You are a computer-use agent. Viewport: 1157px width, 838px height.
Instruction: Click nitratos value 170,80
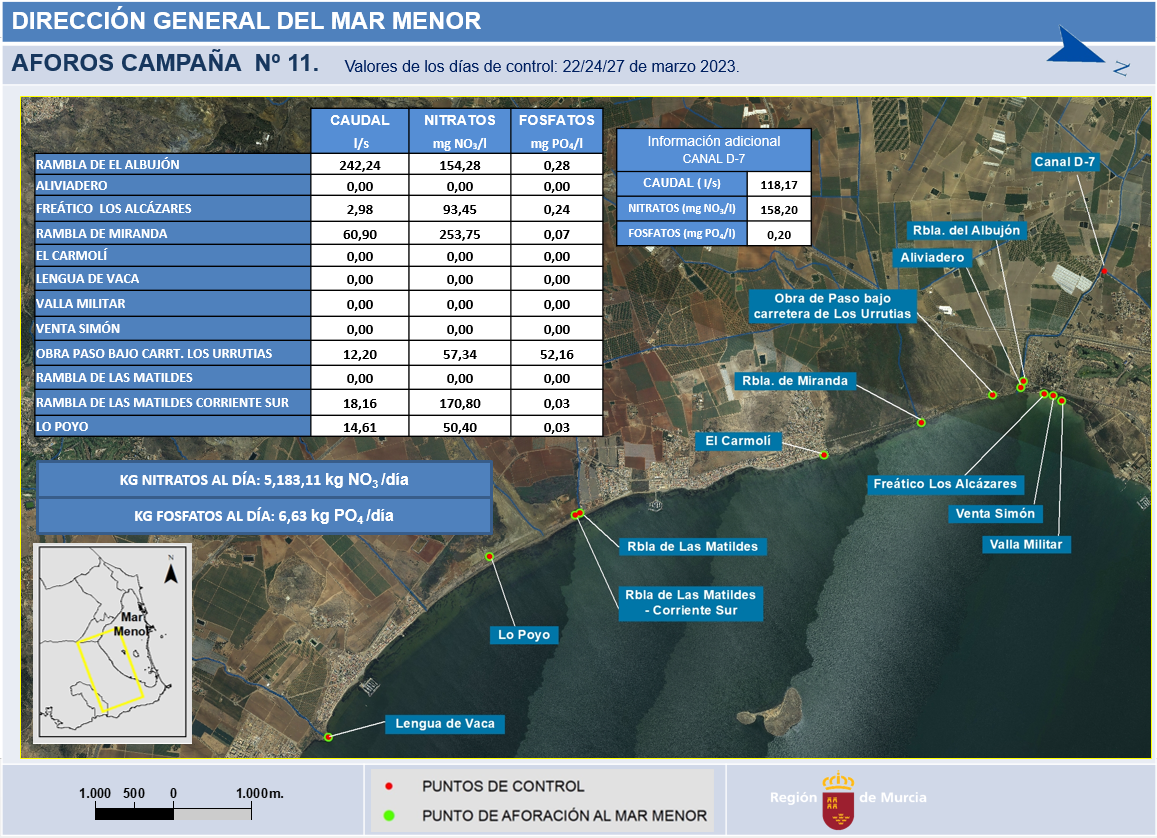(460, 404)
